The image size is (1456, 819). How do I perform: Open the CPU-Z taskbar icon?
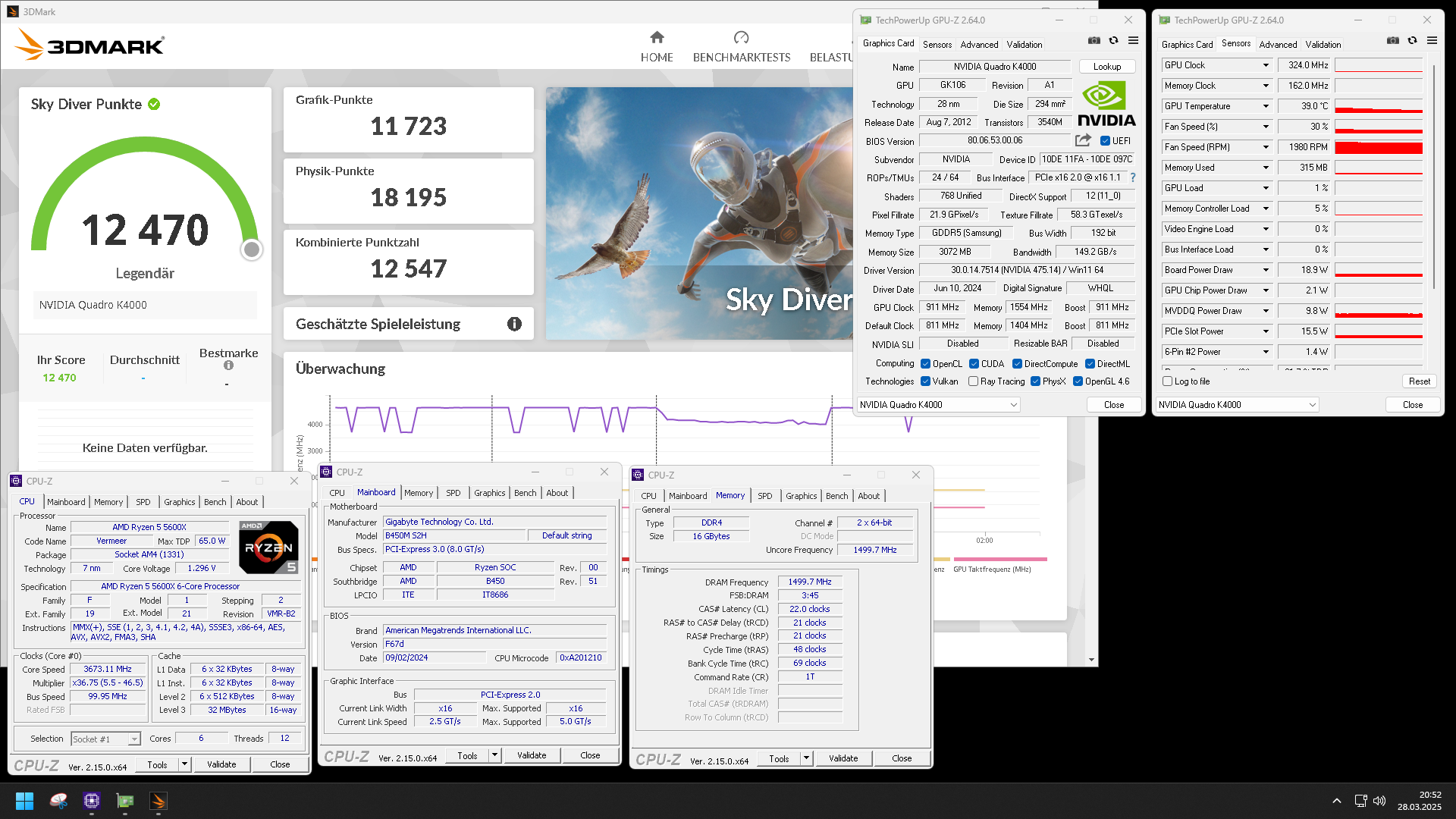pos(92,801)
